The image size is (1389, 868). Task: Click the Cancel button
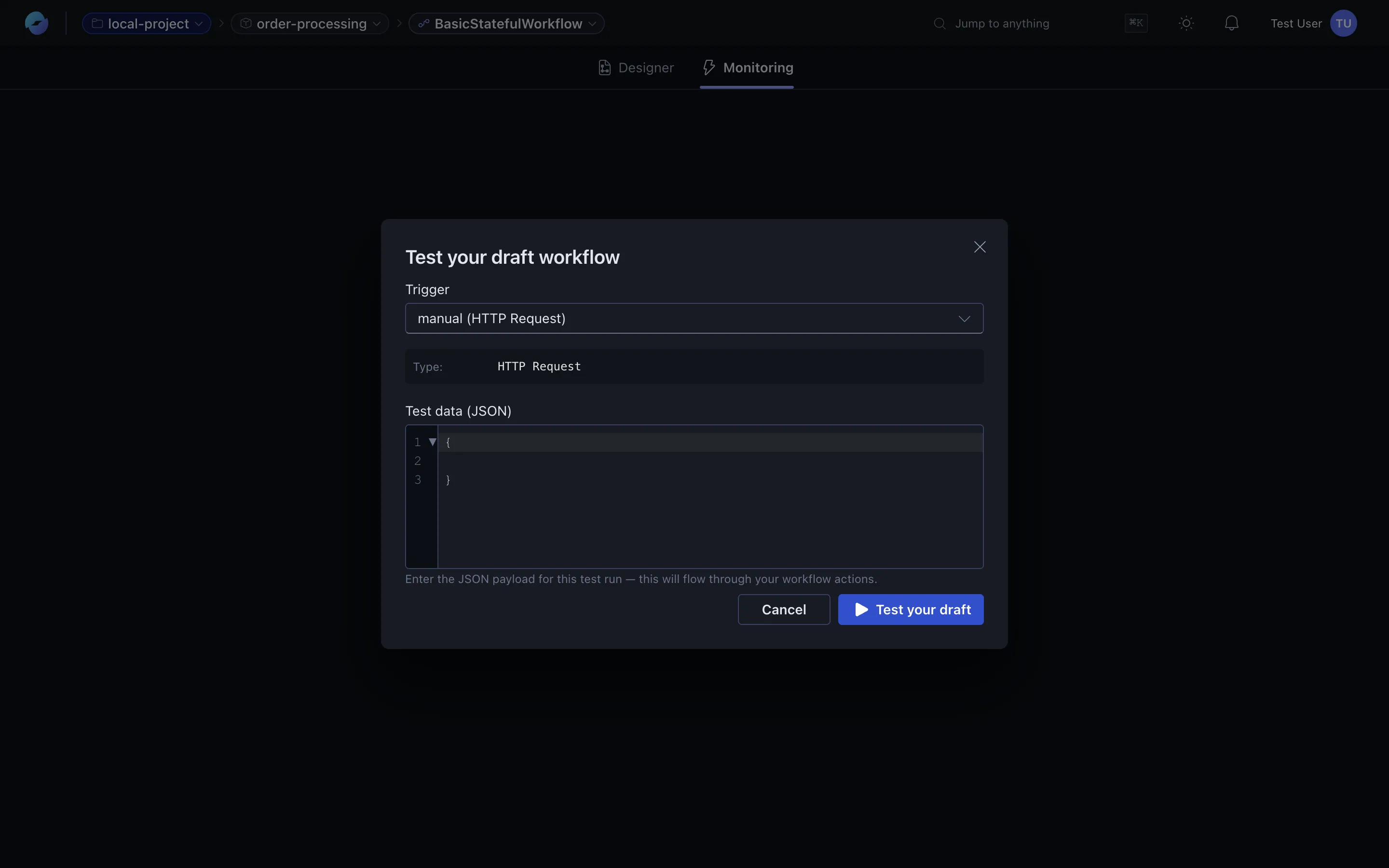tap(784, 610)
